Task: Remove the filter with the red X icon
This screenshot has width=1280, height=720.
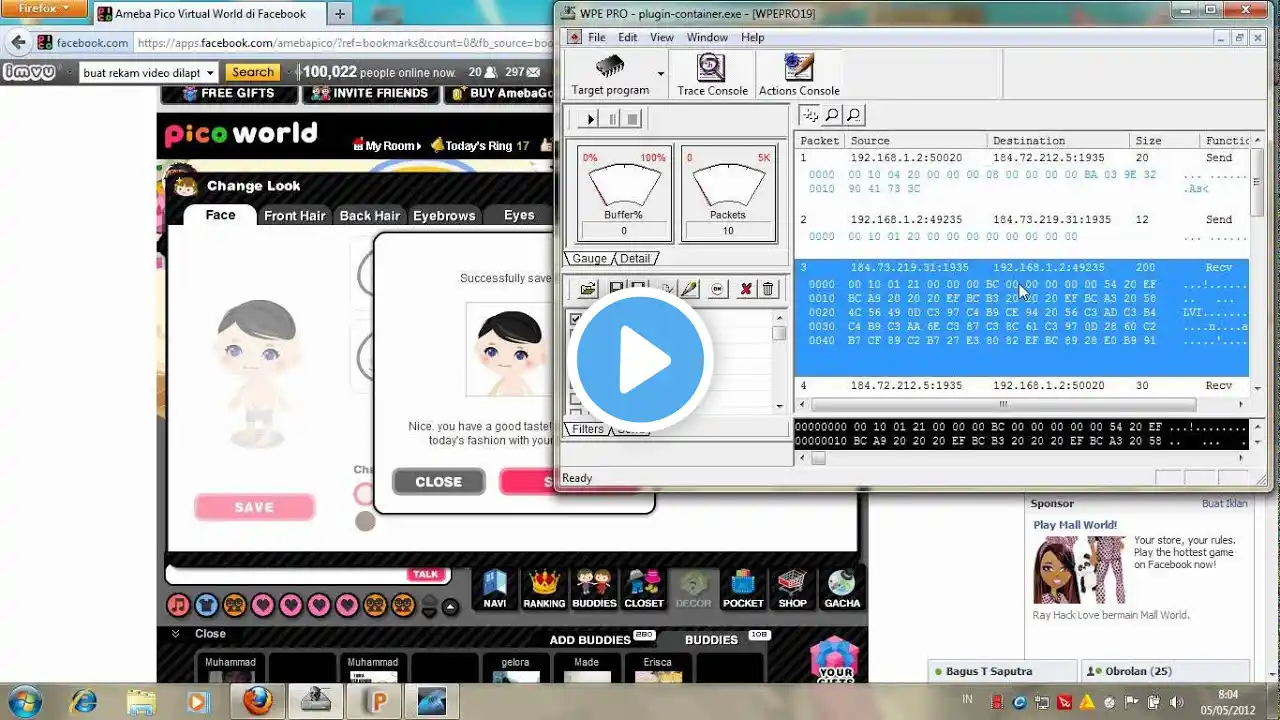Action: click(x=745, y=289)
